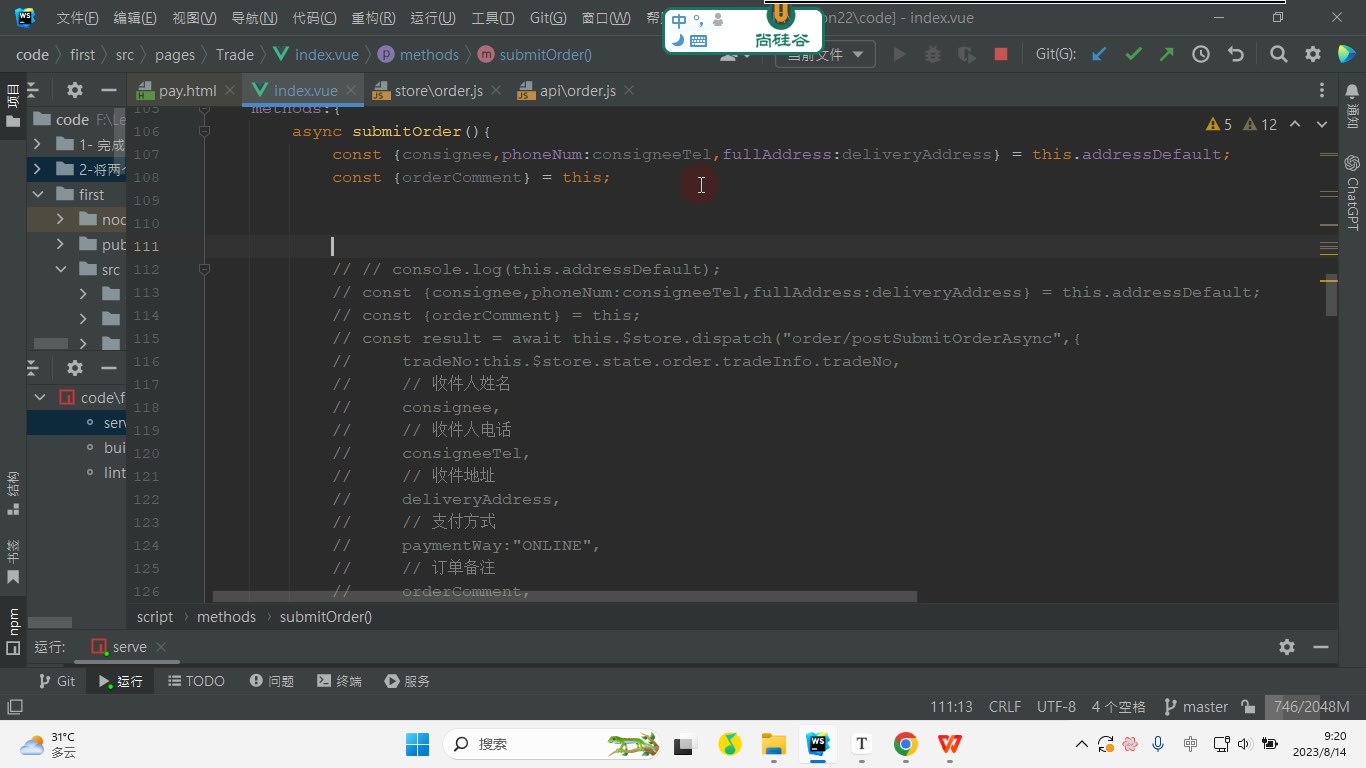
Task: Open Search Everywhere magnifier icon
Action: pos(1278,55)
